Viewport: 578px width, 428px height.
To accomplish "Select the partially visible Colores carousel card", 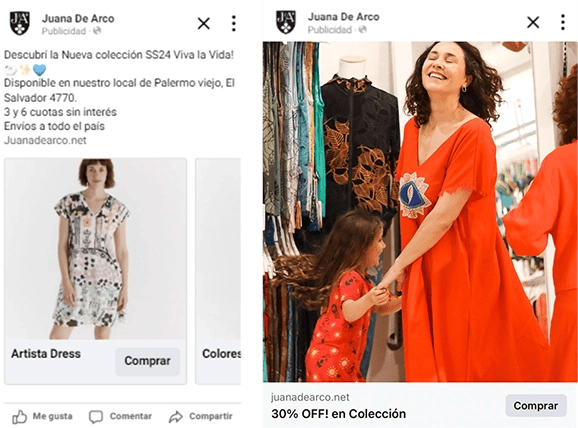I will click(x=218, y=271).
